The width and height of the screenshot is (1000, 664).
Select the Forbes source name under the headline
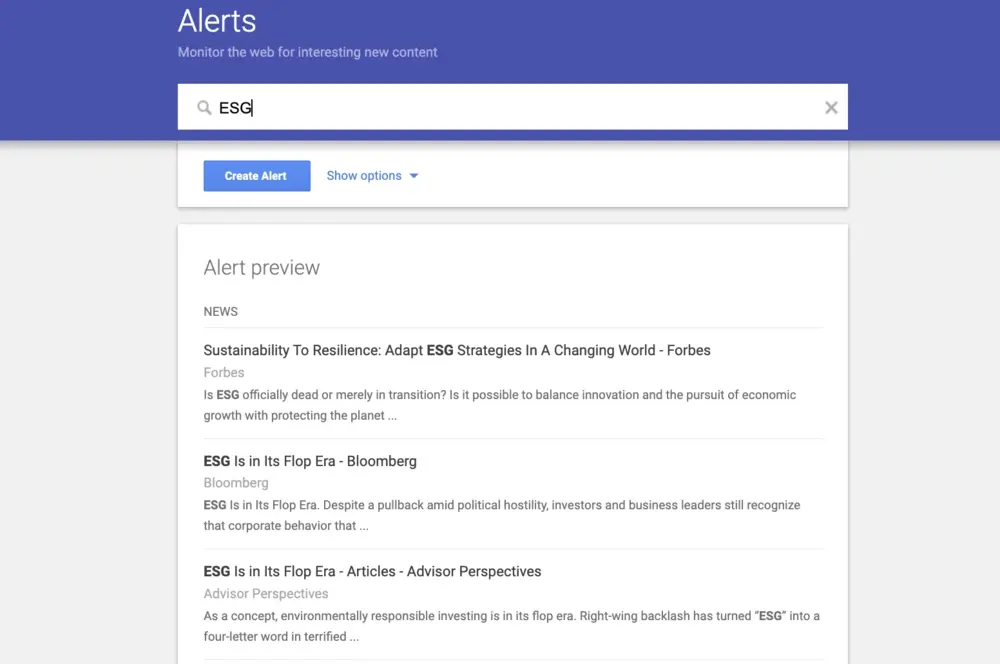pos(223,372)
